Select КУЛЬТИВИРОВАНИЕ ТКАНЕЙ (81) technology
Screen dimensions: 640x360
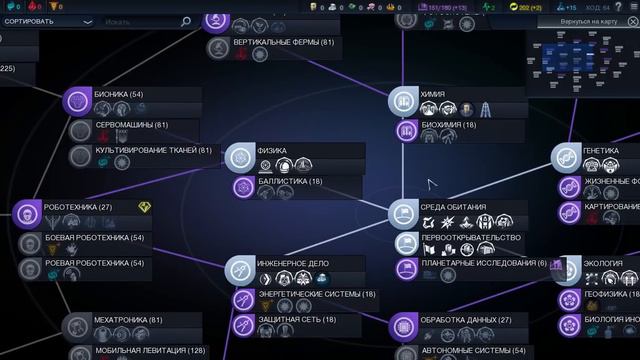[145, 156]
